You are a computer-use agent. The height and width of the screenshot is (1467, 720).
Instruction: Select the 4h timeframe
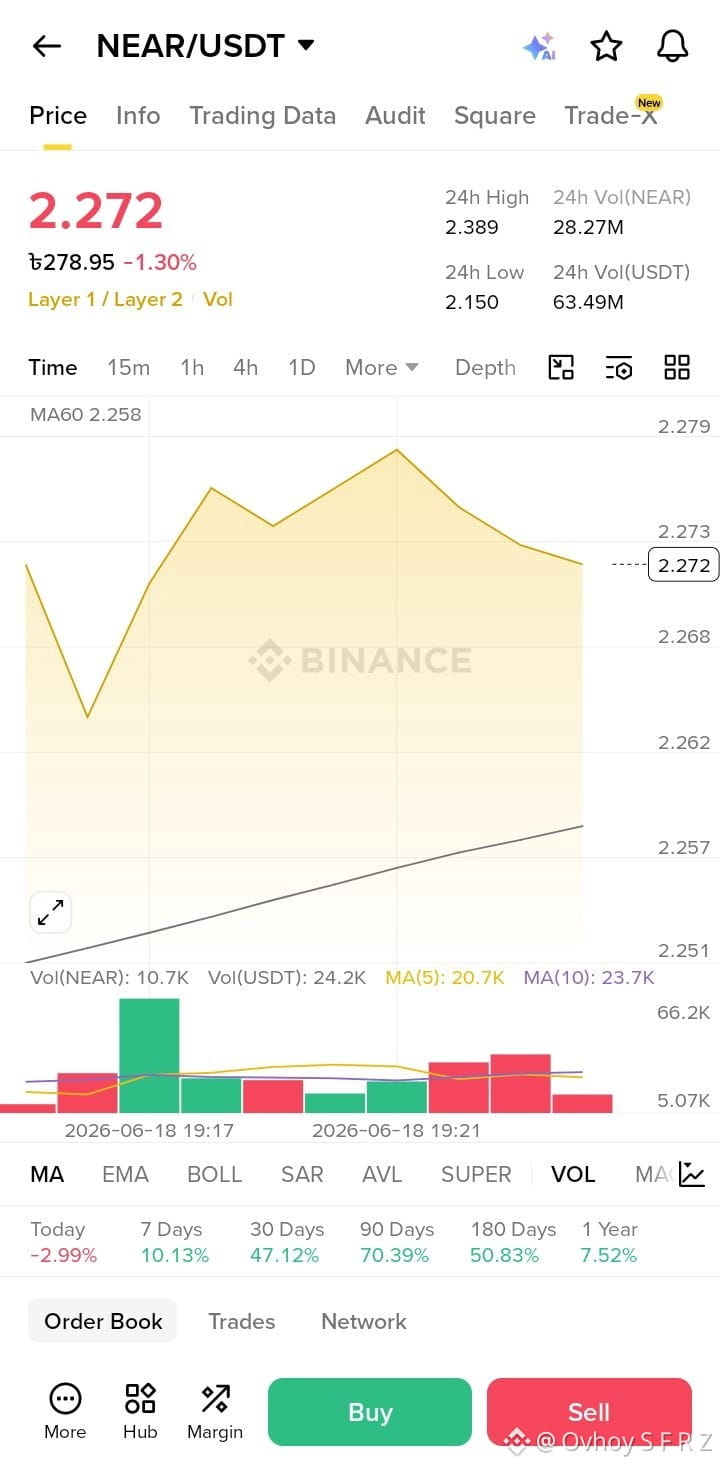pyautogui.click(x=245, y=367)
